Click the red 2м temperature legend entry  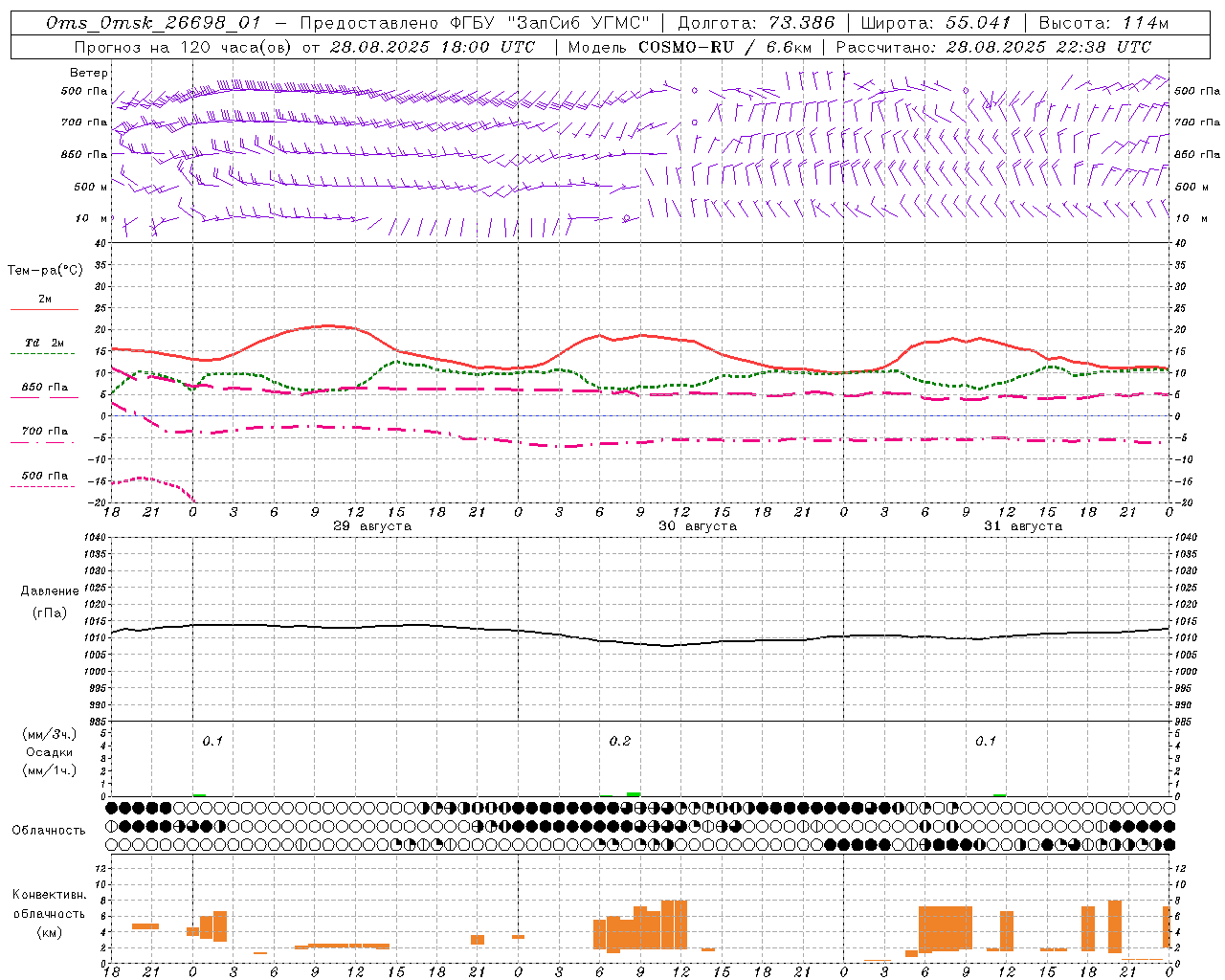44,302
